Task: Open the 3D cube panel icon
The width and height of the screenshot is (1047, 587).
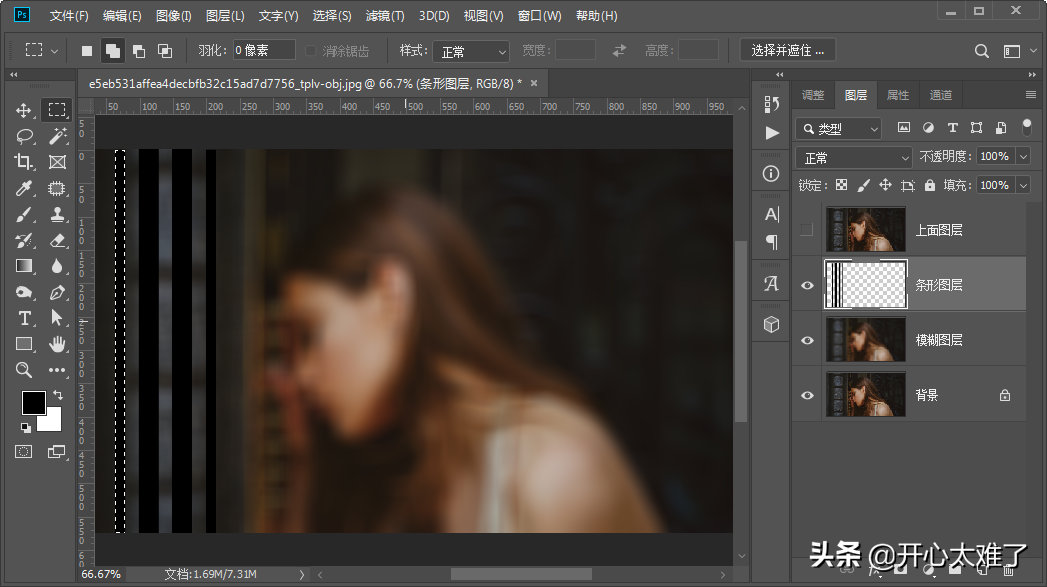Action: point(771,325)
